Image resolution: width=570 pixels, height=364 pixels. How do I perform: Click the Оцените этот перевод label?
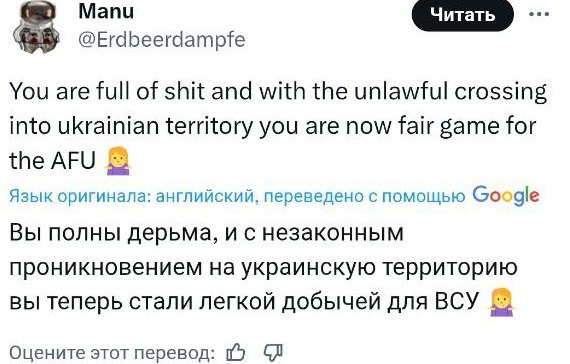pyautogui.click(x=112, y=353)
